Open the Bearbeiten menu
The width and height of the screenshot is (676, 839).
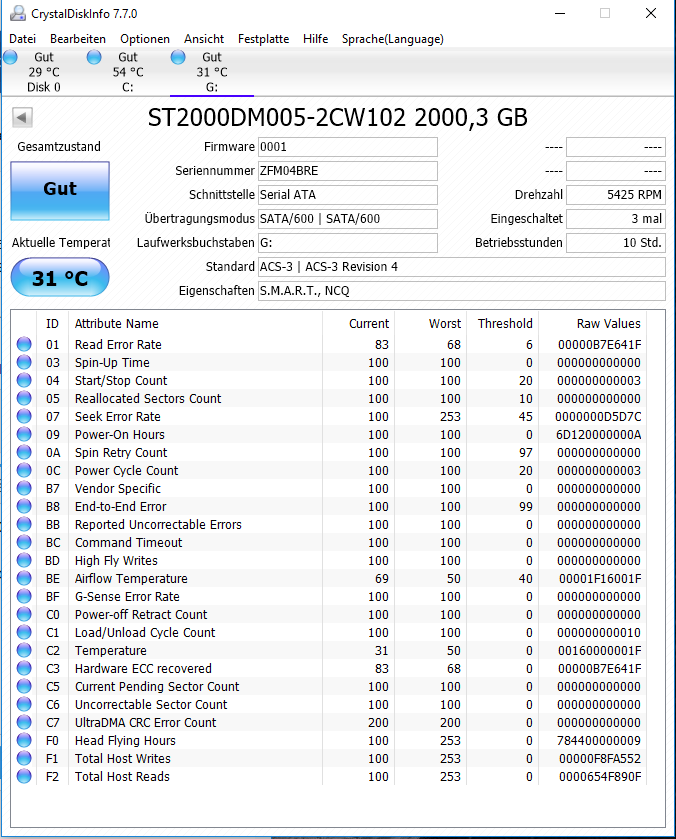point(78,39)
